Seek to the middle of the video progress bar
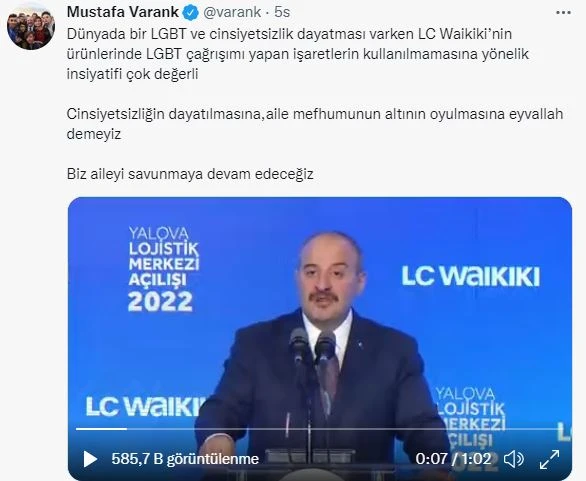 point(320,429)
